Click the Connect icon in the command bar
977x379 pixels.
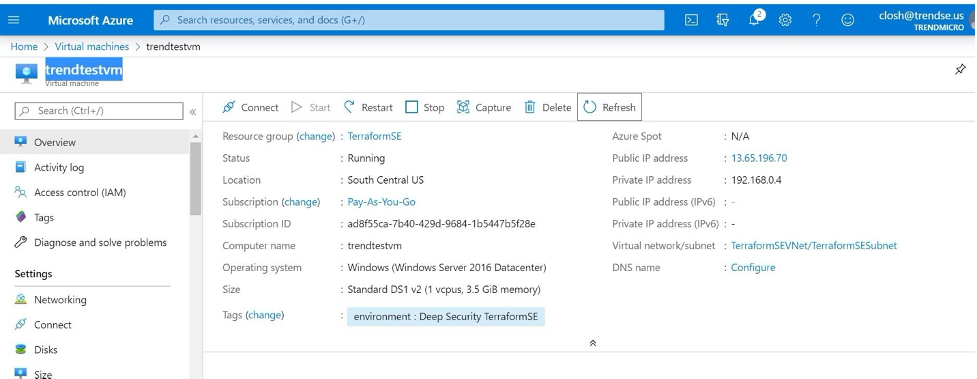coord(229,107)
